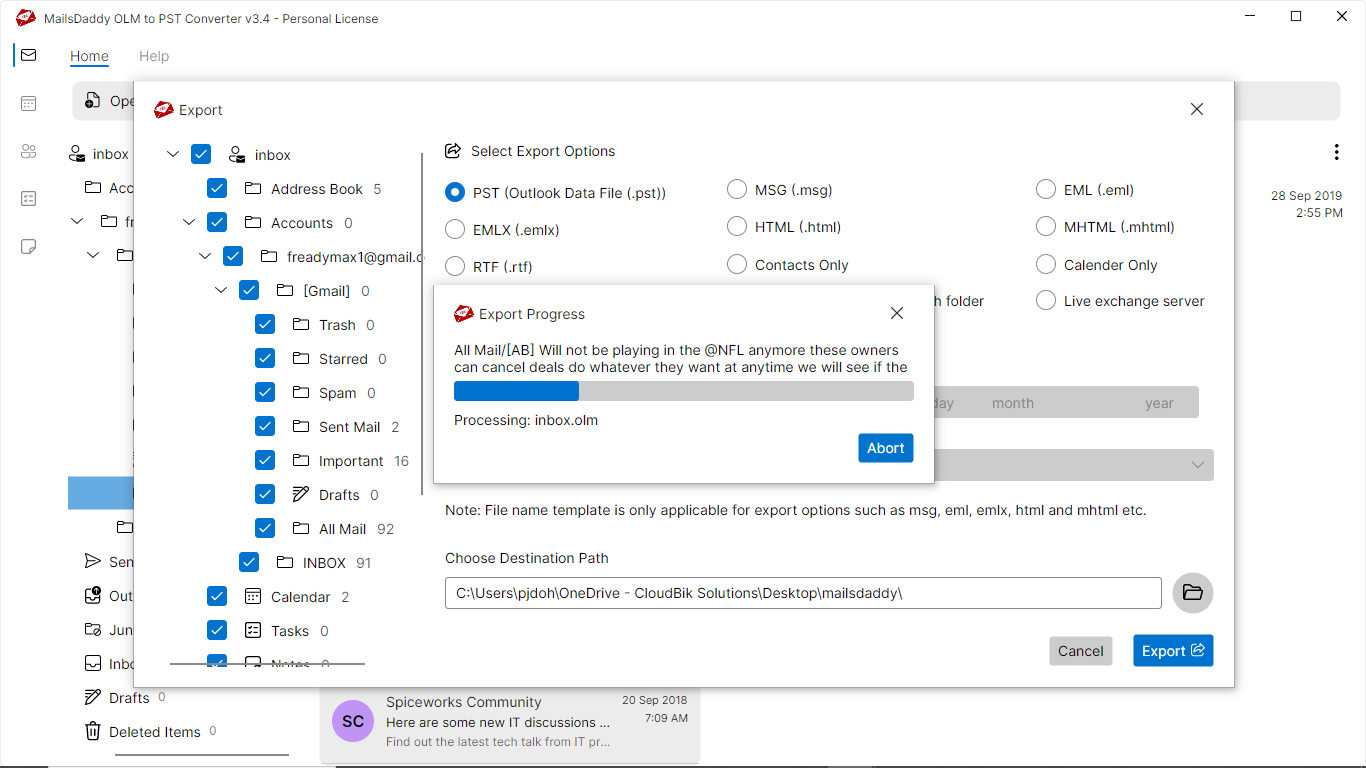
Task: Click the export progress bar
Action: click(684, 390)
